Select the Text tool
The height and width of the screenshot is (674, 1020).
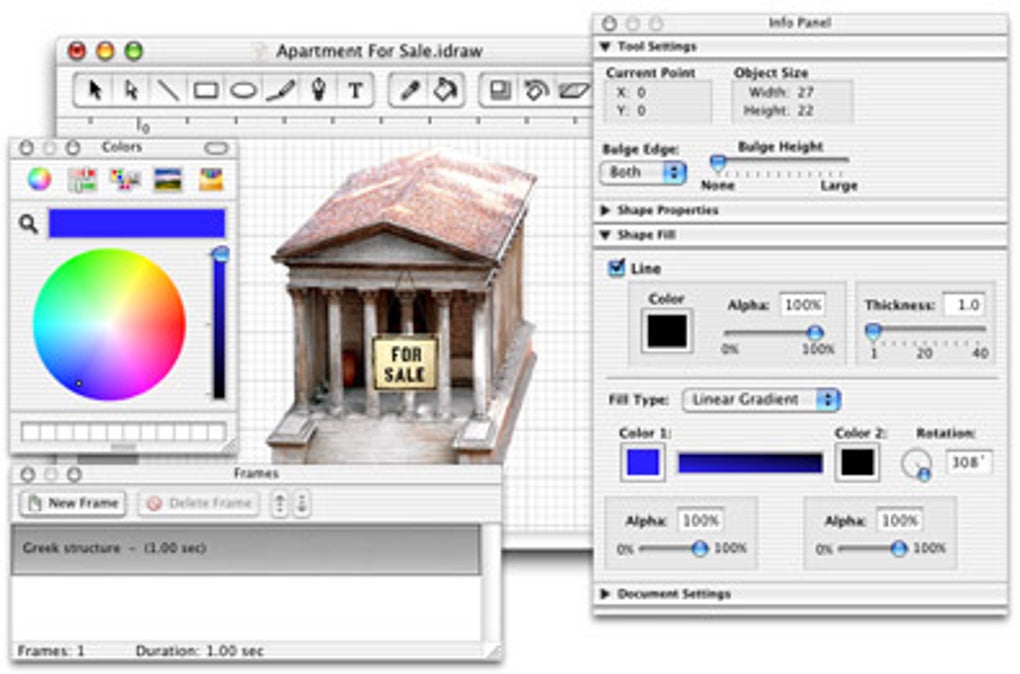[355, 90]
